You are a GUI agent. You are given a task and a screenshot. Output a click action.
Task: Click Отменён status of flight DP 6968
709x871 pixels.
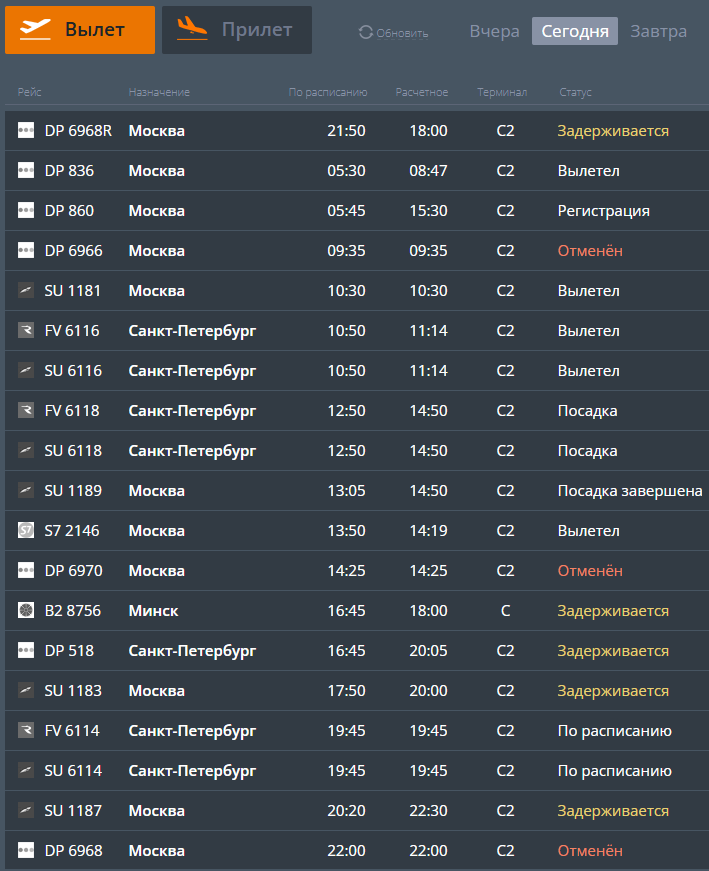pos(590,850)
